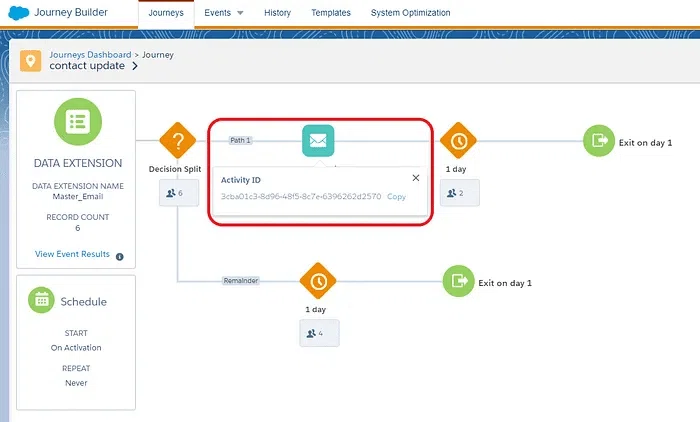Screen dimensions: 700x422
Task: Open the Events tab
Action: [217, 13]
